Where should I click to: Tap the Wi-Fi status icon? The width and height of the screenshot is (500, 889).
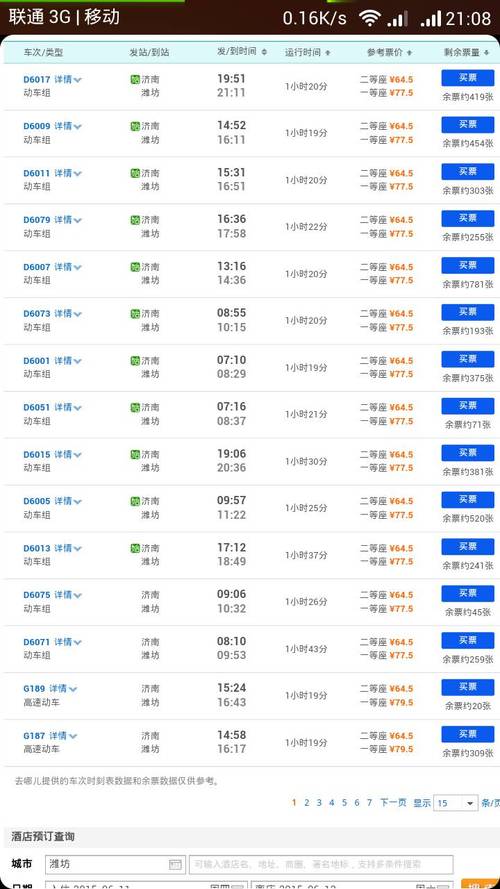[x=370, y=18]
